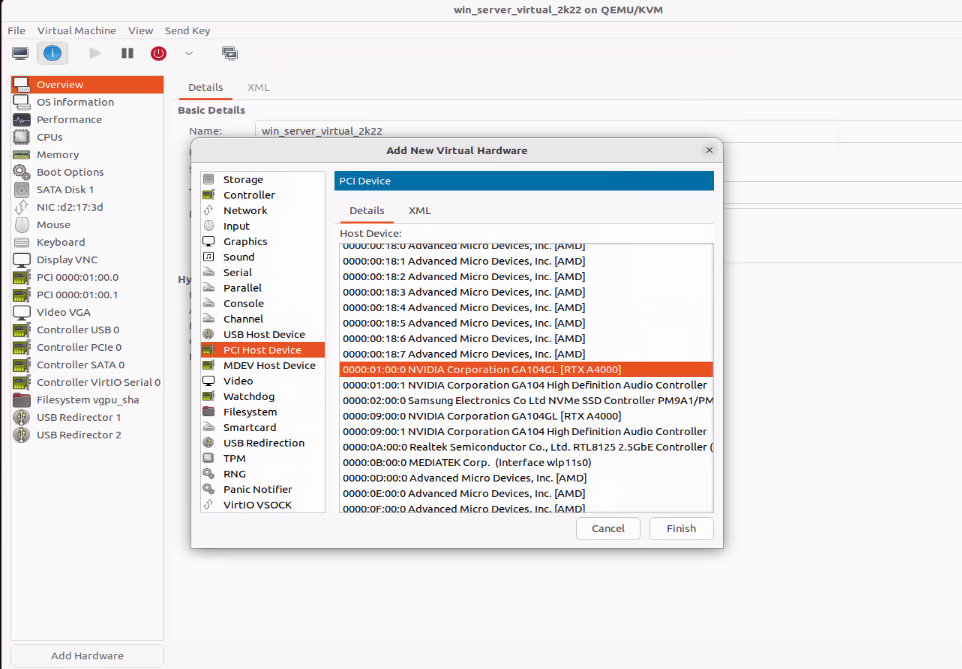Choose TPM hardware type
962x669 pixels.
tap(263, 458)
